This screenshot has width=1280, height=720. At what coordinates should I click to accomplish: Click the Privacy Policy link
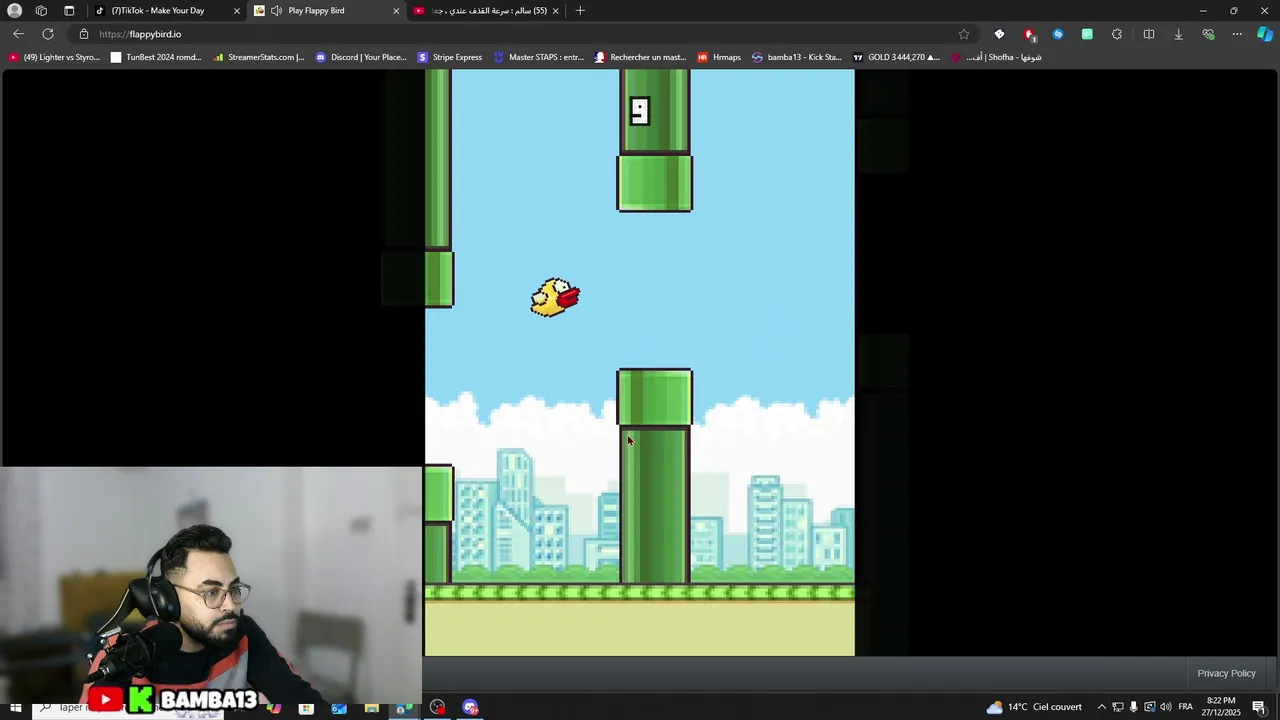pos(1226,673)
